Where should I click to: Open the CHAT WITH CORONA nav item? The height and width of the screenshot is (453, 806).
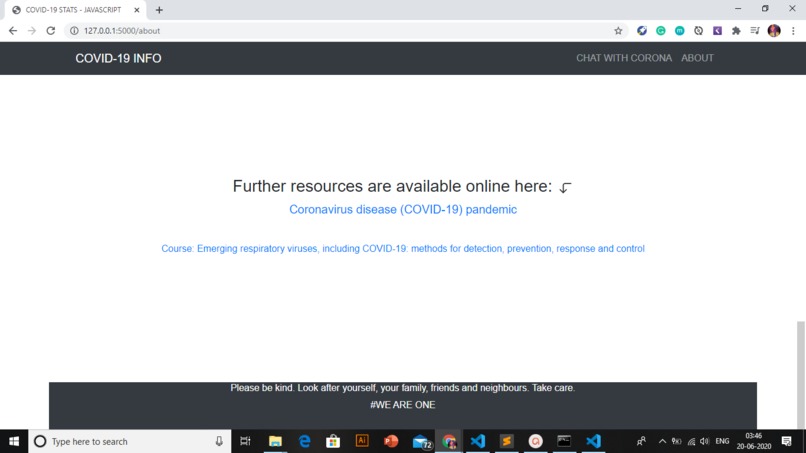point(624,58)
